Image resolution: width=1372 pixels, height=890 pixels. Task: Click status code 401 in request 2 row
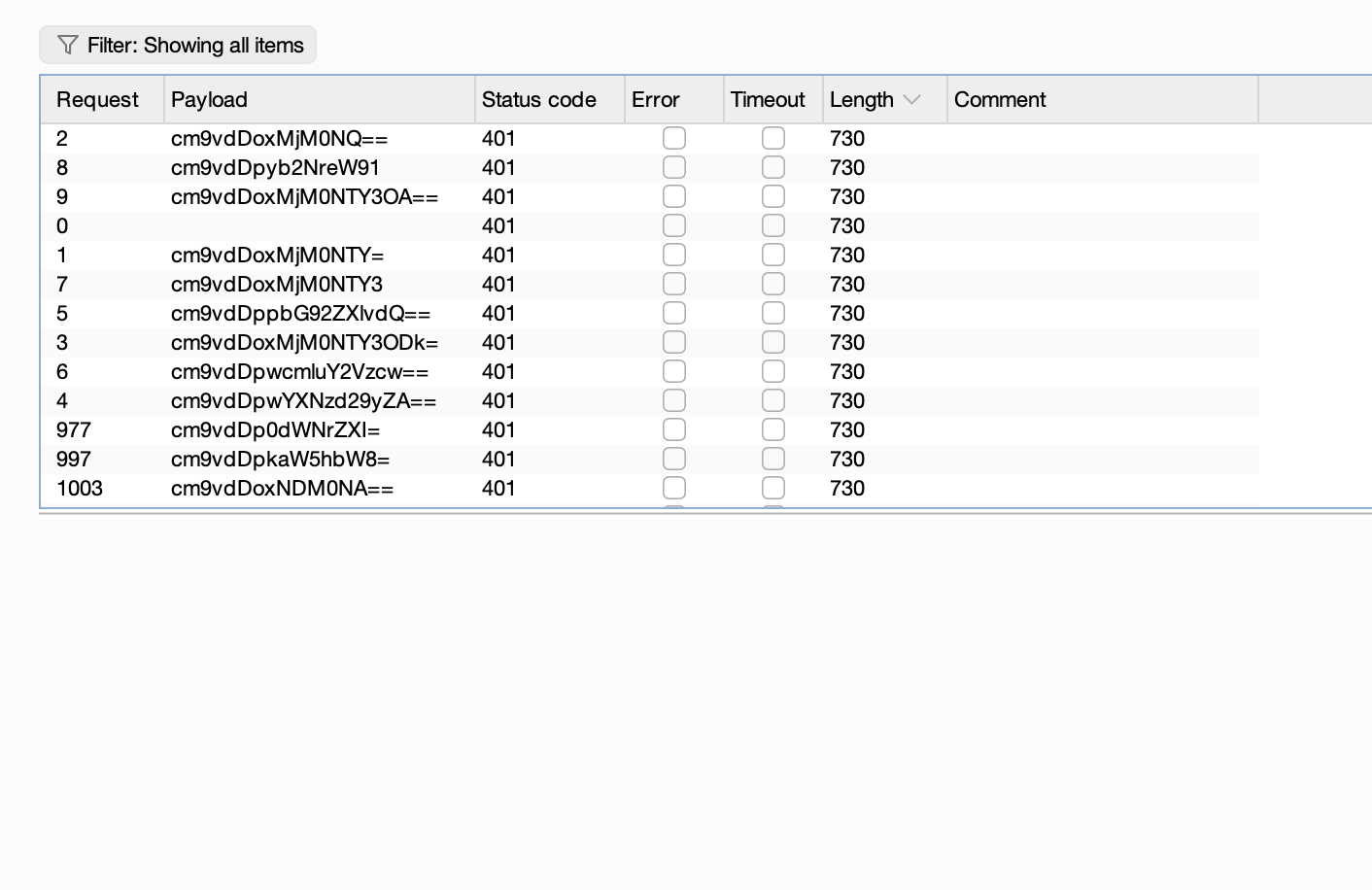[498, 138]
